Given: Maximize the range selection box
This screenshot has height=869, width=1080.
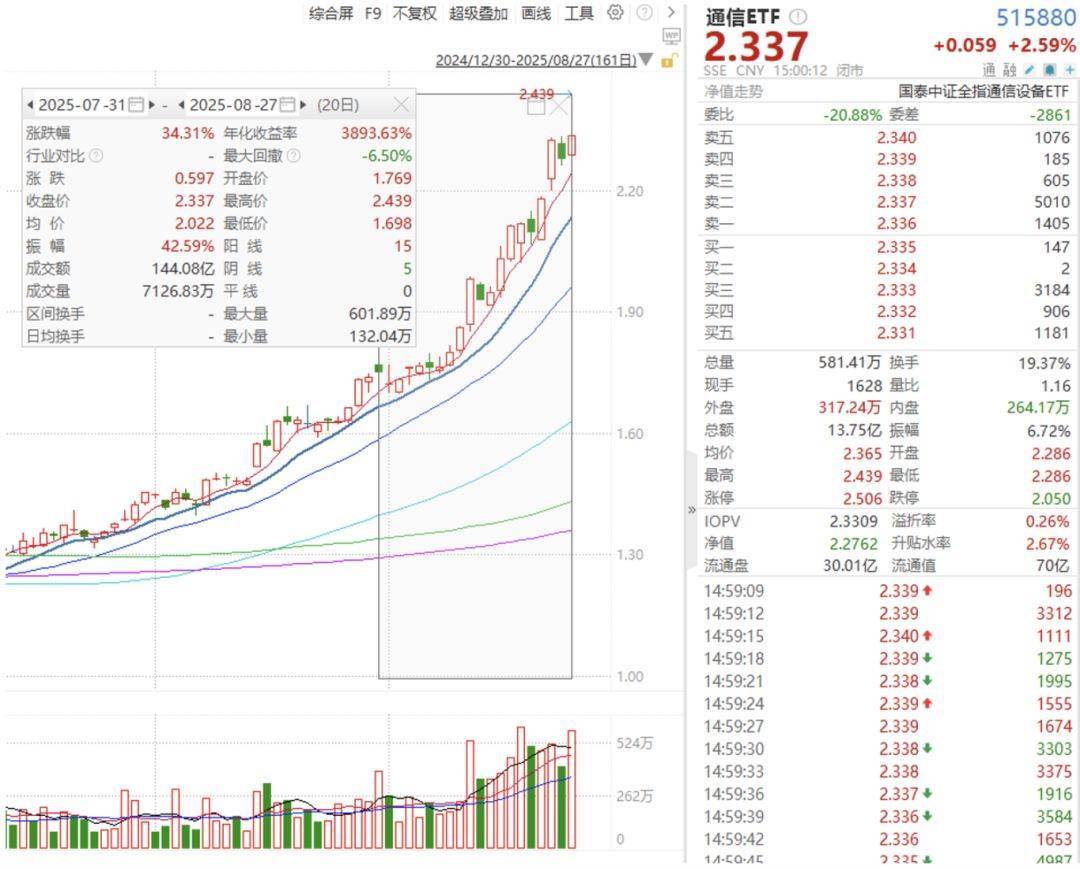Looking at the screenshot, I should coord(536,107).
